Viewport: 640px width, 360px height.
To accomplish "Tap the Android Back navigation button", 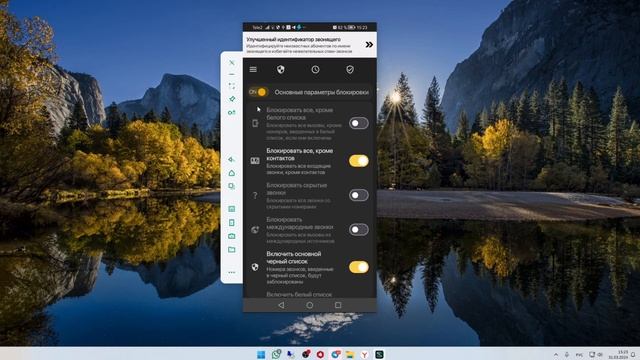I will tap(281, 305).
